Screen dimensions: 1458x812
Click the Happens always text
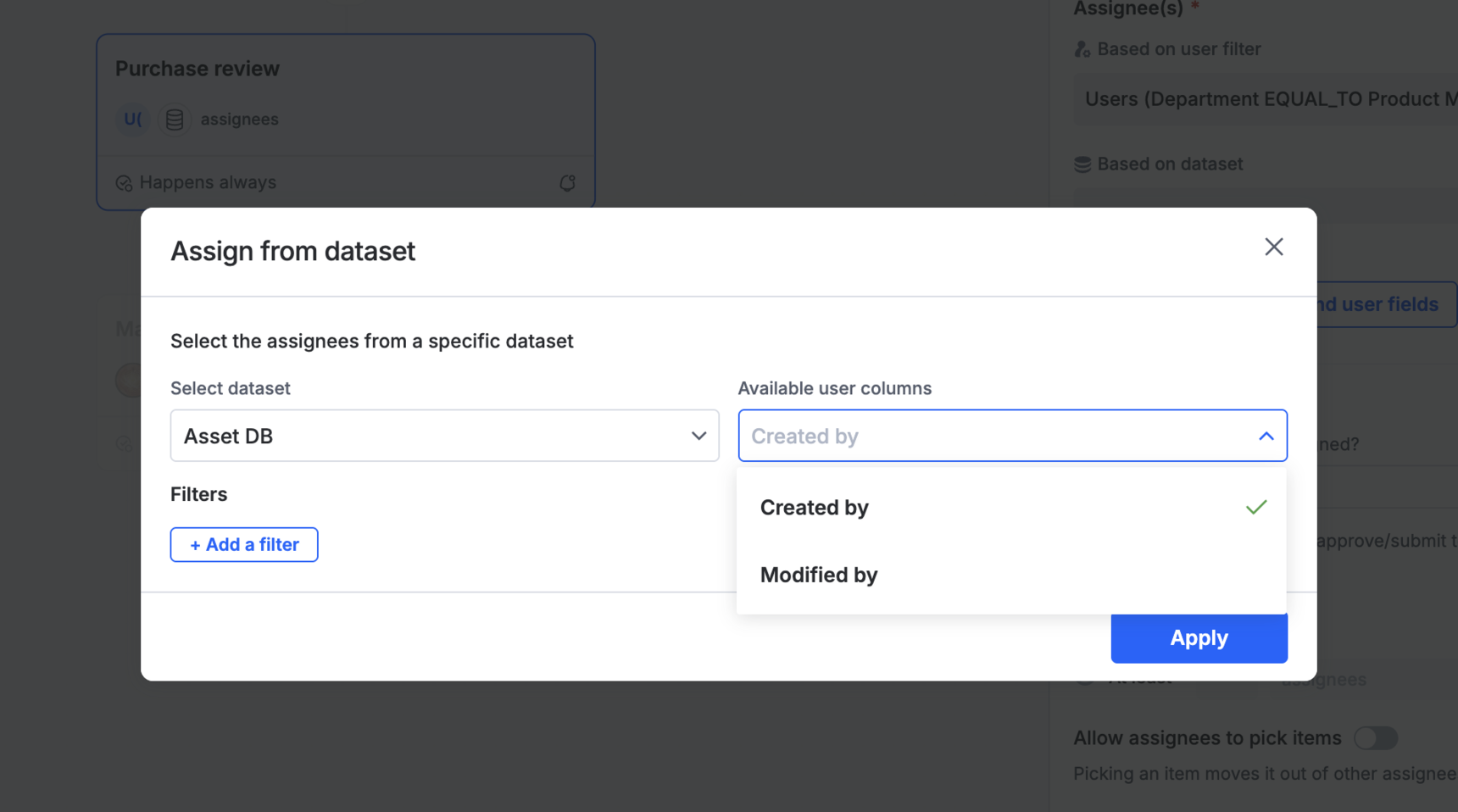[208, 182]
